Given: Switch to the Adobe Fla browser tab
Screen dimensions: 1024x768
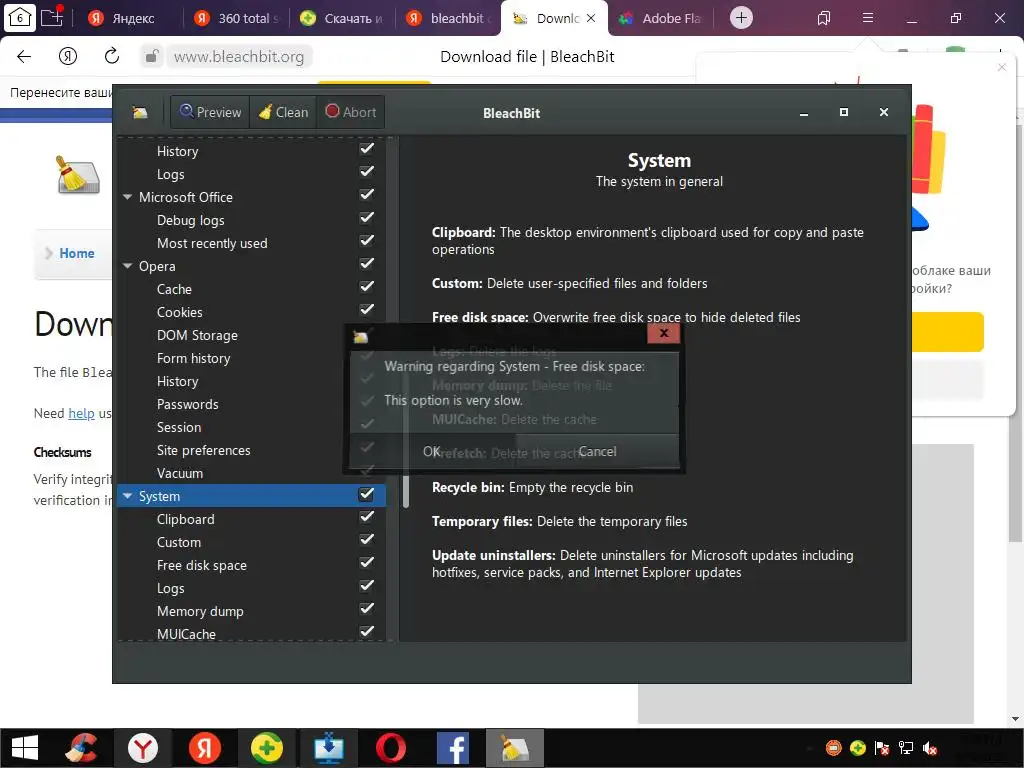Looking at the screenshot, I should pyautogui.click(x=660, y=18).
